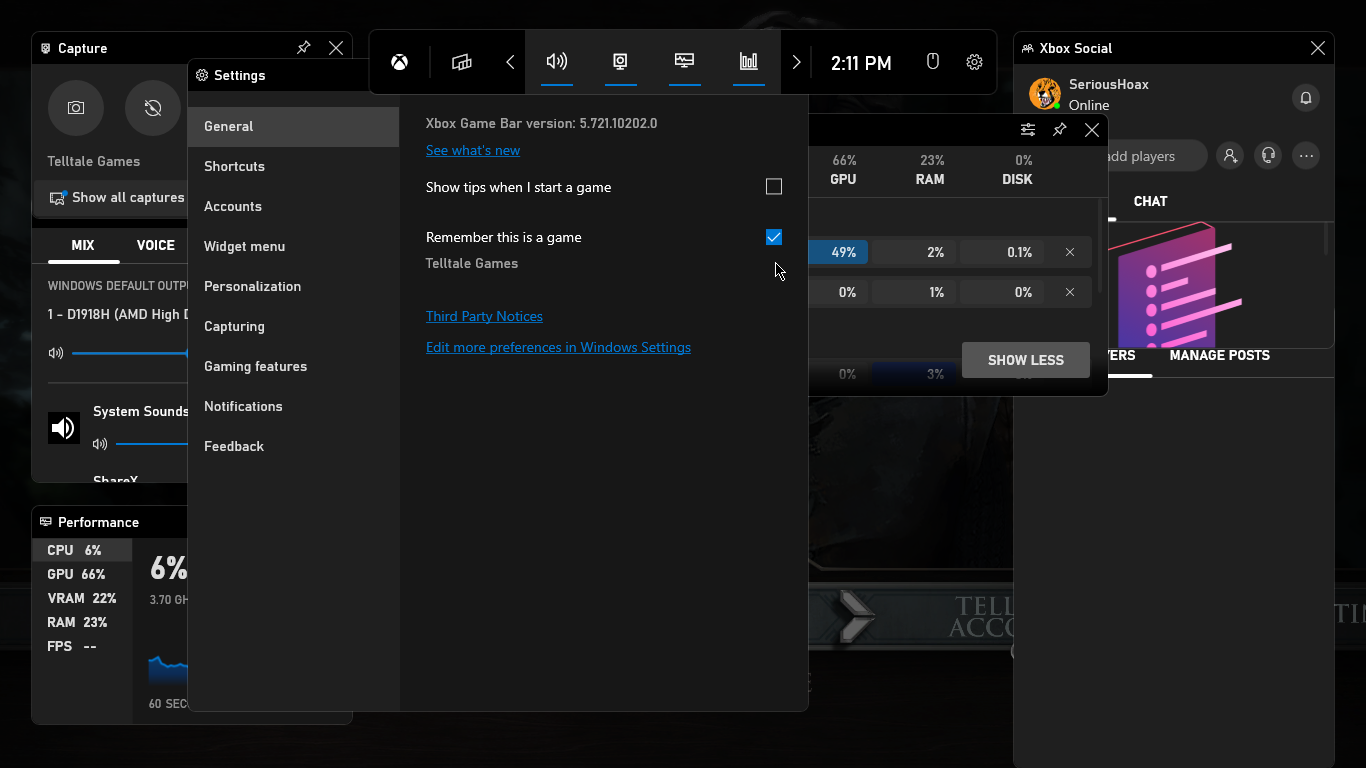The width and height of the screenshot is (1366, 768).
Task: Take a screenshot with the camera button
Action: click(76, 108)
